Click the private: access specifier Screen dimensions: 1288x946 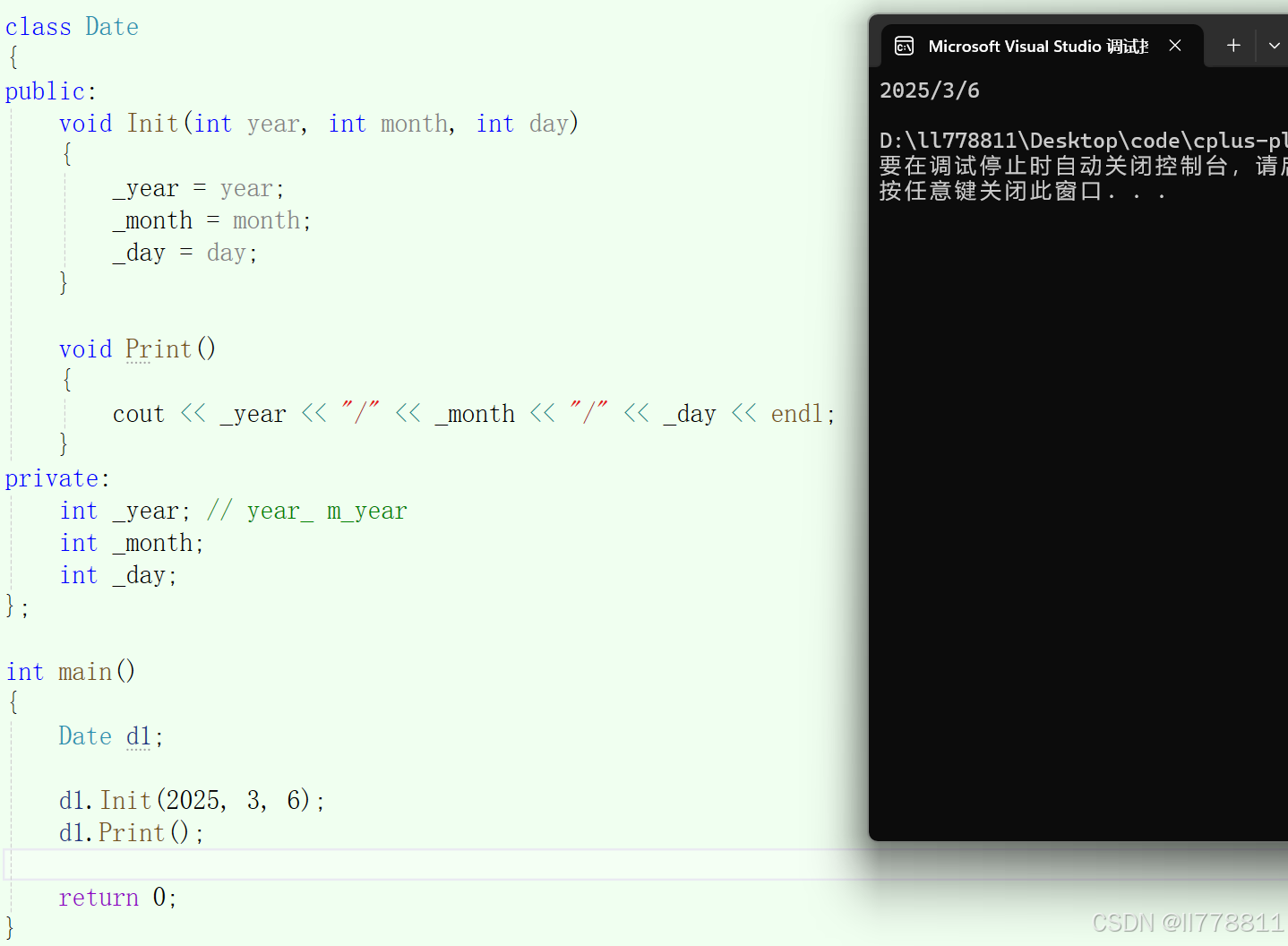[x=52, y=477]
